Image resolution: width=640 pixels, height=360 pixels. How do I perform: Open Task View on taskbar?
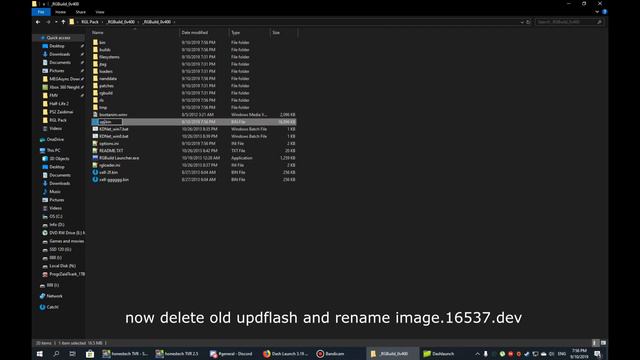(73, 354)
